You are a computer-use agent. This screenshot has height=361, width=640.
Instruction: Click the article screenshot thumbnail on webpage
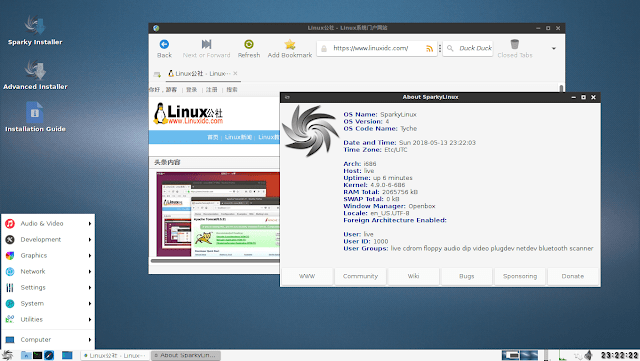point(218,214)
